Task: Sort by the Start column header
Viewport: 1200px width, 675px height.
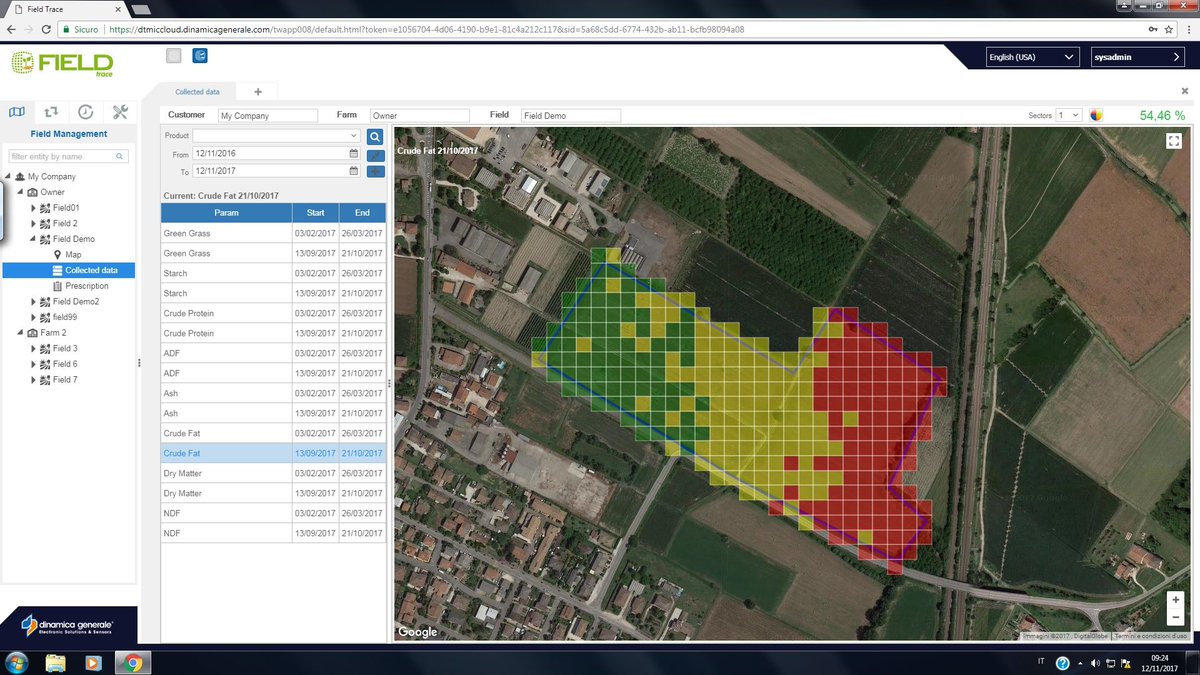Action: tap(316, 213)
